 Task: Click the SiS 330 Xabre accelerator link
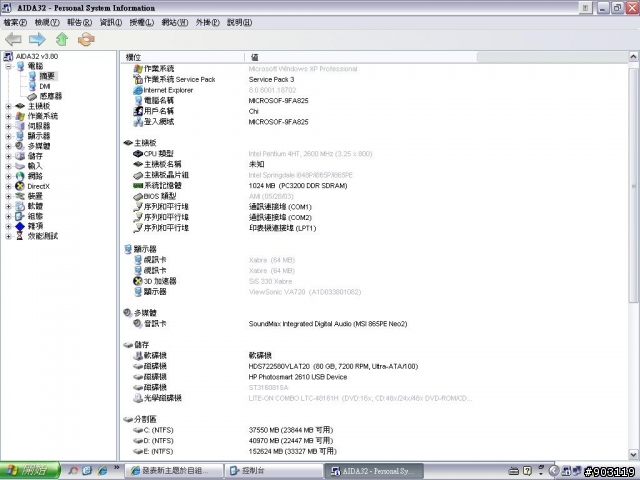point(270,281)
